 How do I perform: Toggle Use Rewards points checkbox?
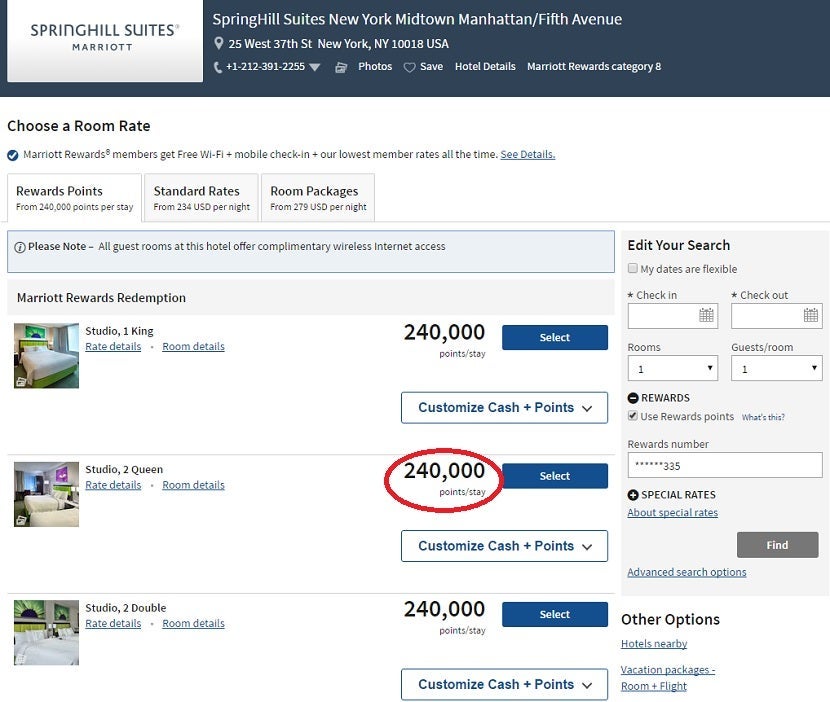(x=633, y=416)
